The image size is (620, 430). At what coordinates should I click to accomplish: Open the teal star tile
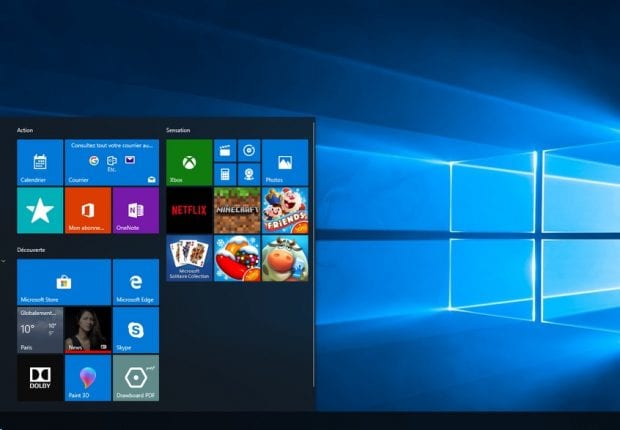40,210
